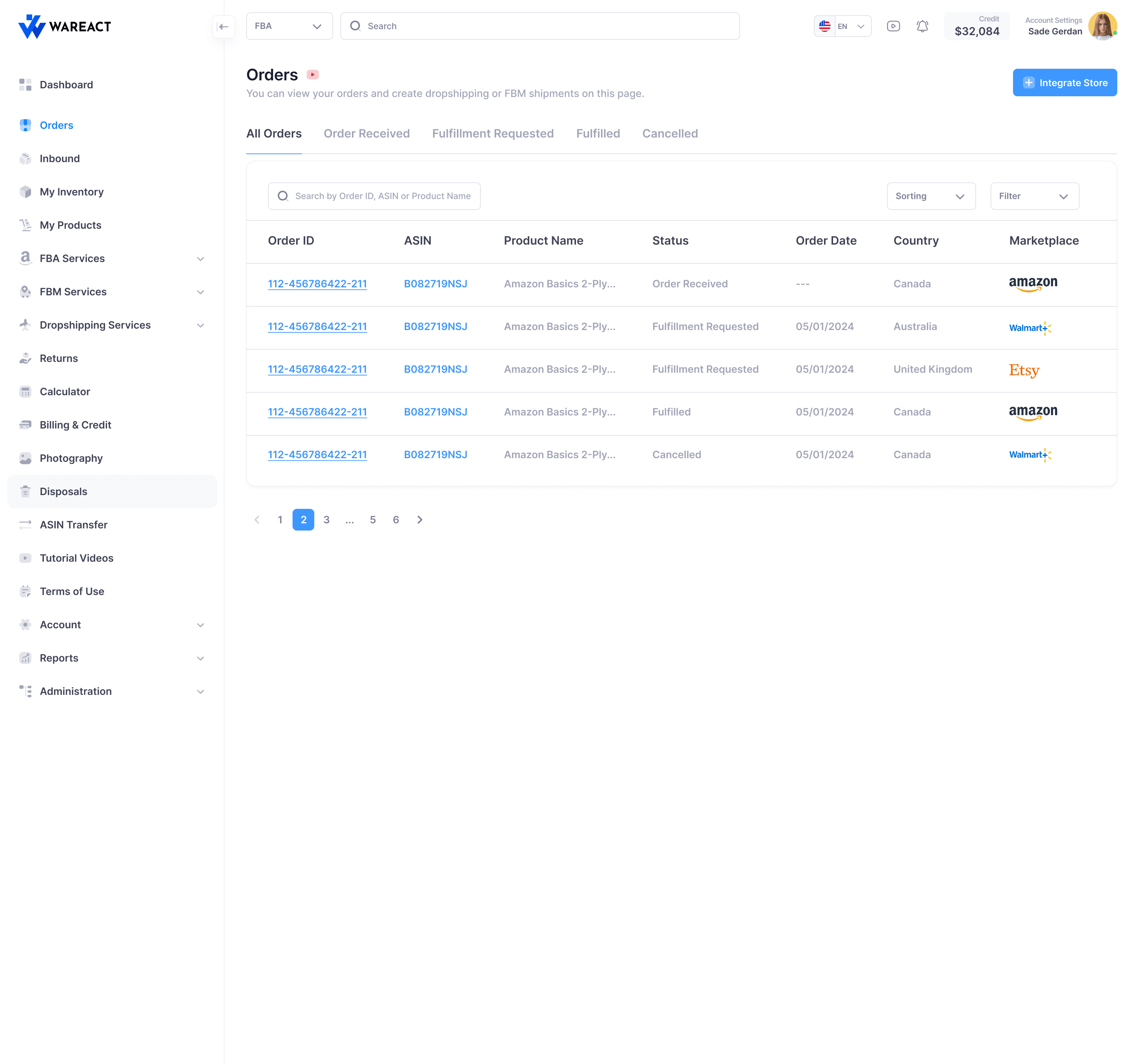Click the red video icon beside Orders title
The height and width of the screenshot is (1064, 1139).
(x=313, y=75)
